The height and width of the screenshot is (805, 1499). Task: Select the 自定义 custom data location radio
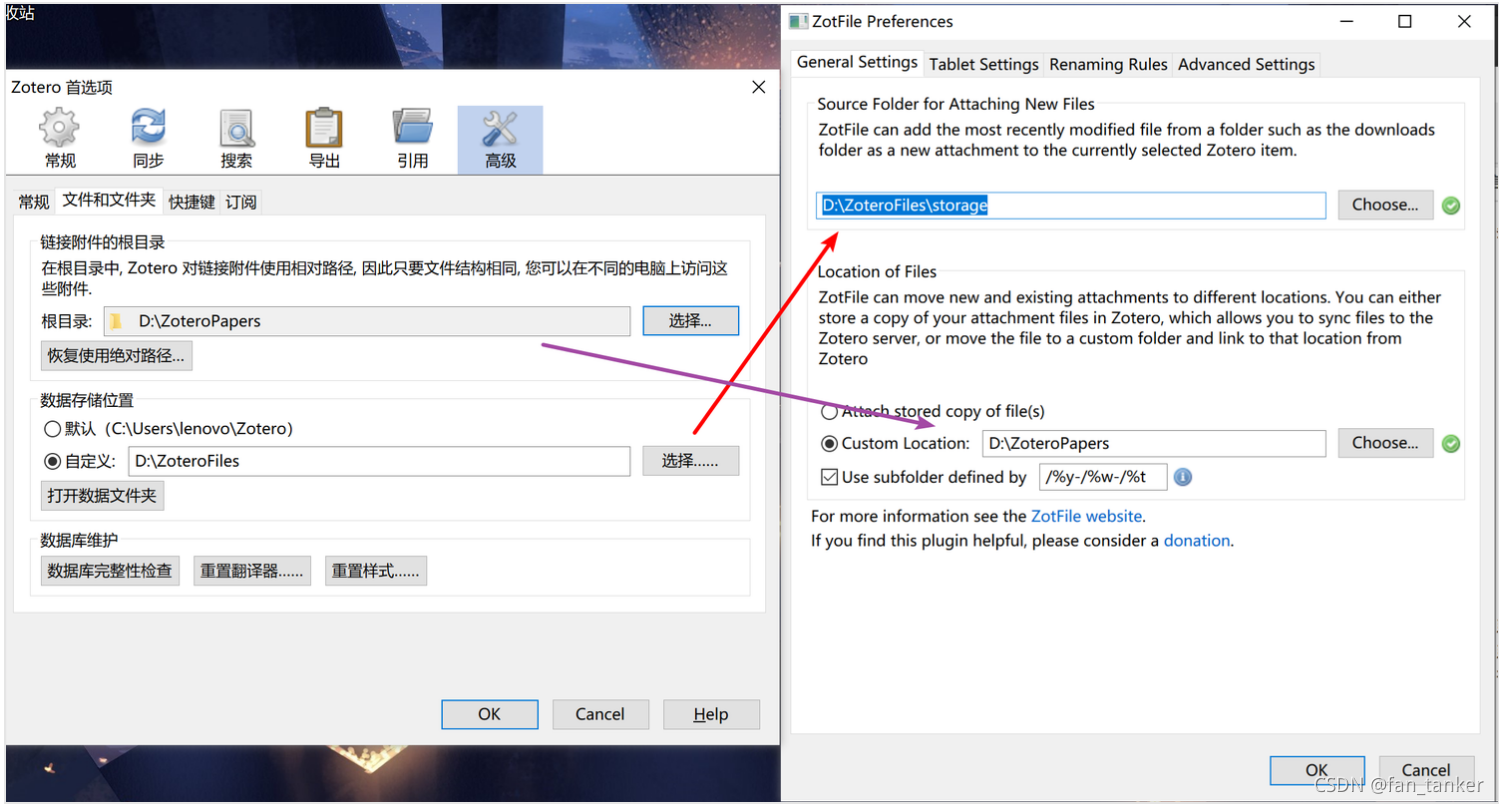(52, 461)
